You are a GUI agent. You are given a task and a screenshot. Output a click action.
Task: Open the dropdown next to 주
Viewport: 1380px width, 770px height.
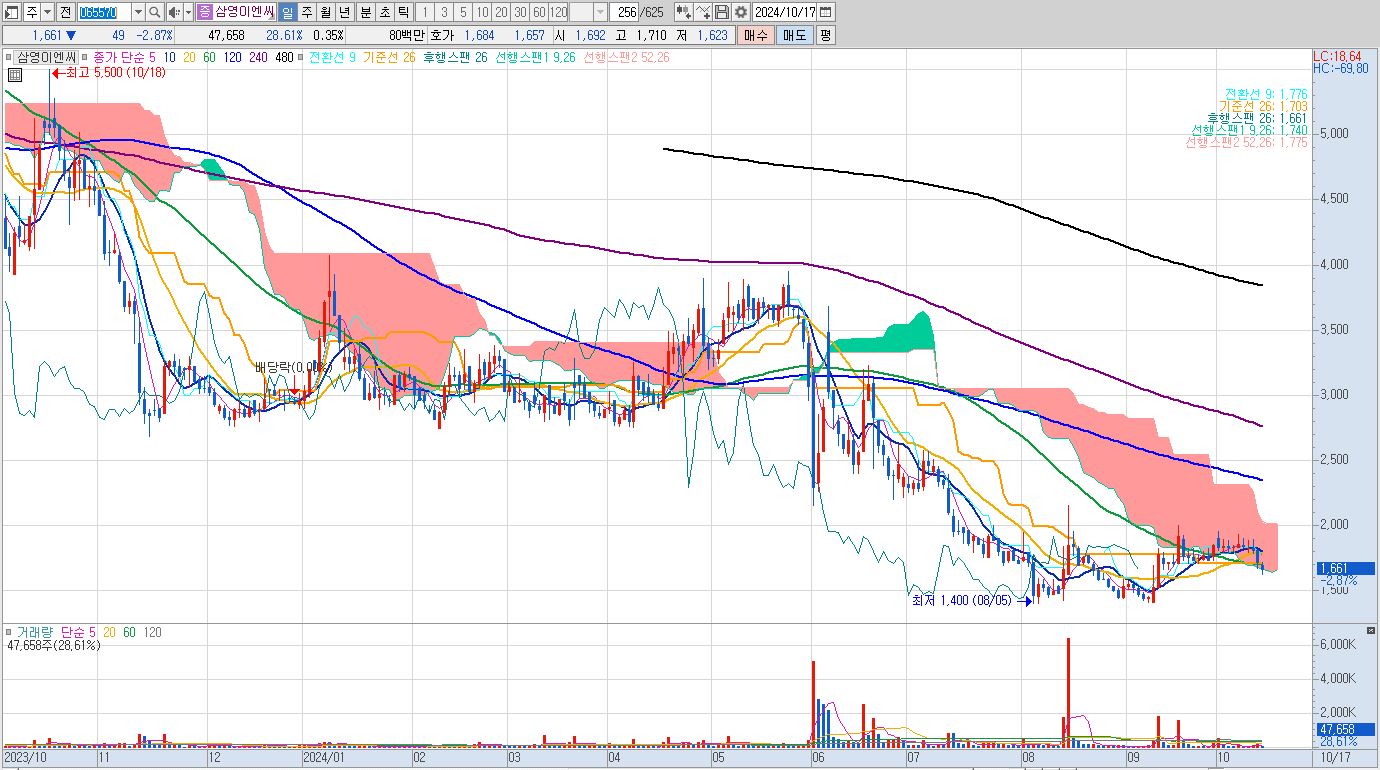click(47, 12)
